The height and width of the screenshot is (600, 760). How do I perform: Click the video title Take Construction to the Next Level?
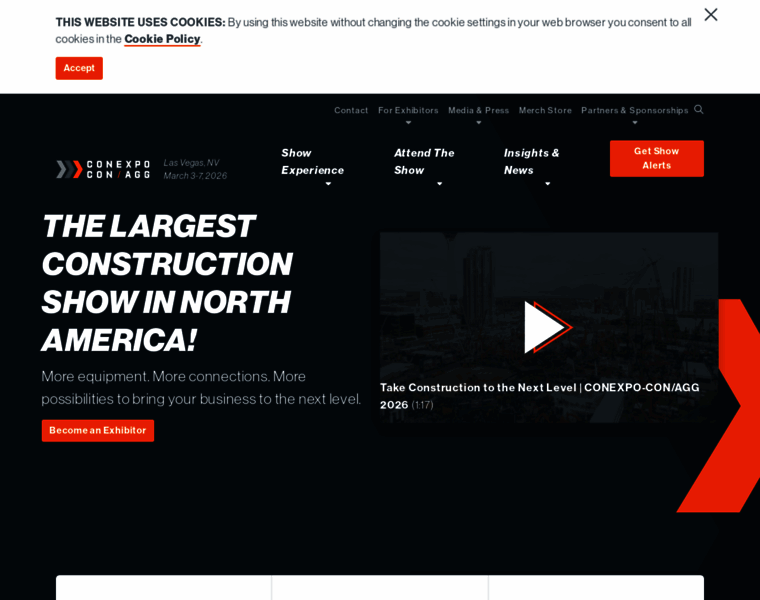click(539, 396)
